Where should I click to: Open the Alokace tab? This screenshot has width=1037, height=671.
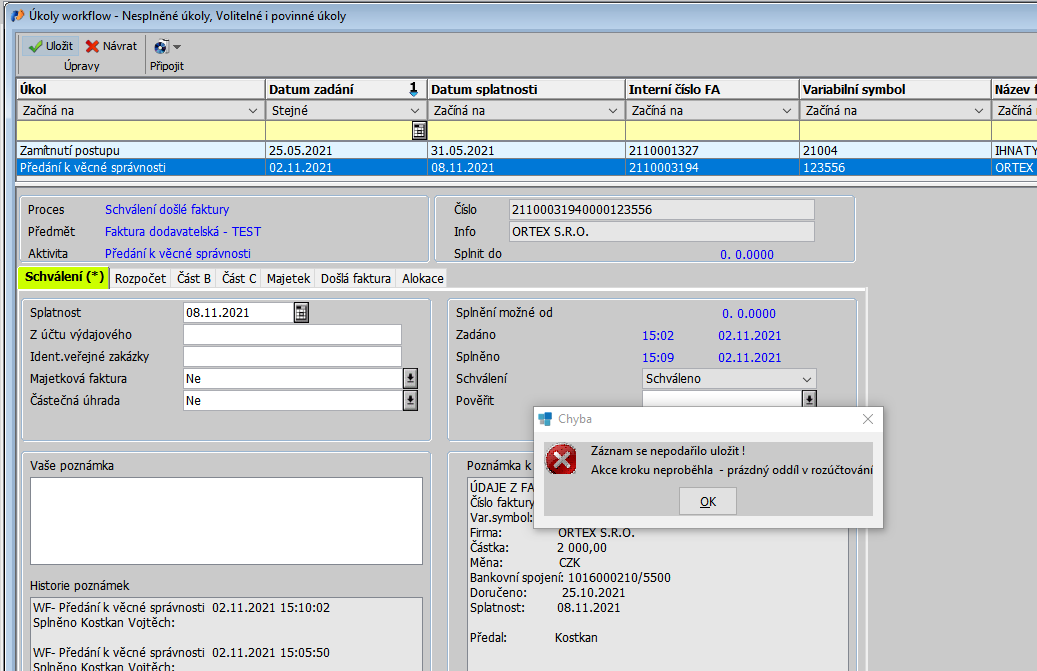422,279
